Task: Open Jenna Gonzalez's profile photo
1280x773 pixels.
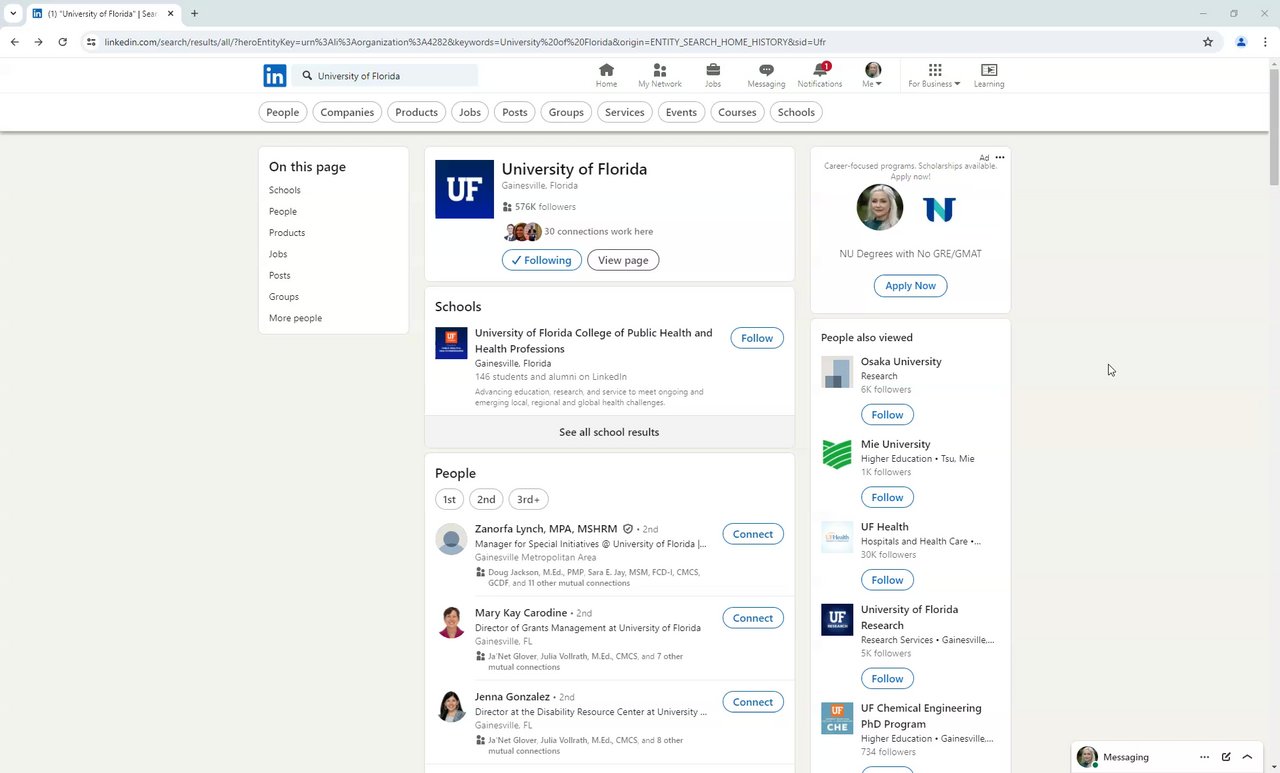Action: (x=451, y=706)
